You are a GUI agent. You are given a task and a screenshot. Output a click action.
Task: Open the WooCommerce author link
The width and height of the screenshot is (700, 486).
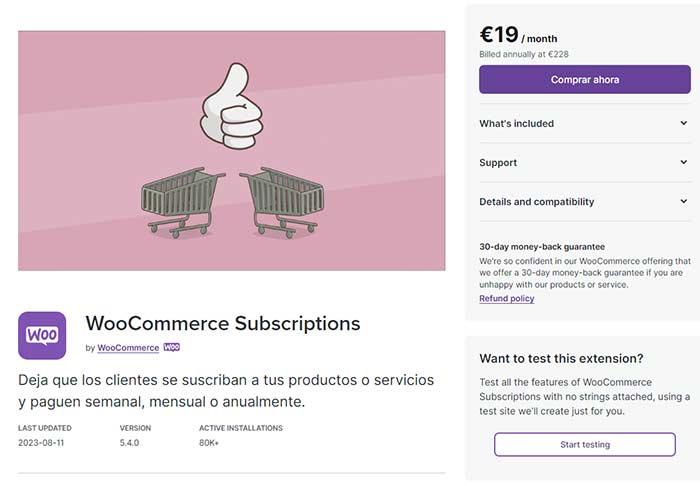(128, 348)
